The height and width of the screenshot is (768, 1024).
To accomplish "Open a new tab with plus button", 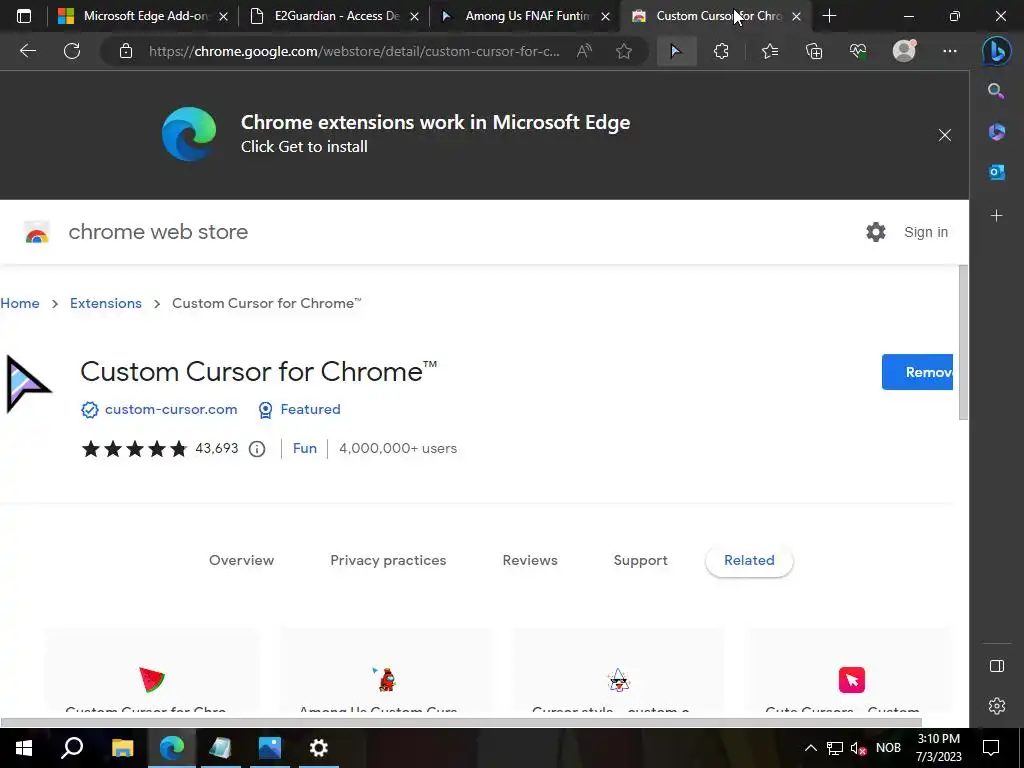I will pos(829,16).
